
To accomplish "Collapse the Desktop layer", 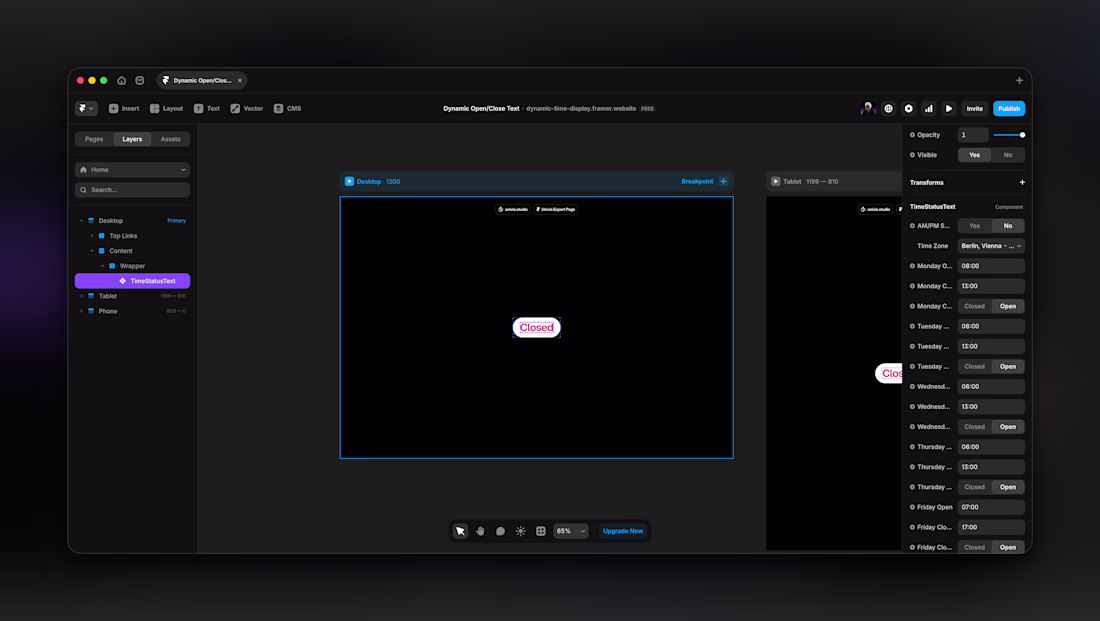I will (81, 221).
